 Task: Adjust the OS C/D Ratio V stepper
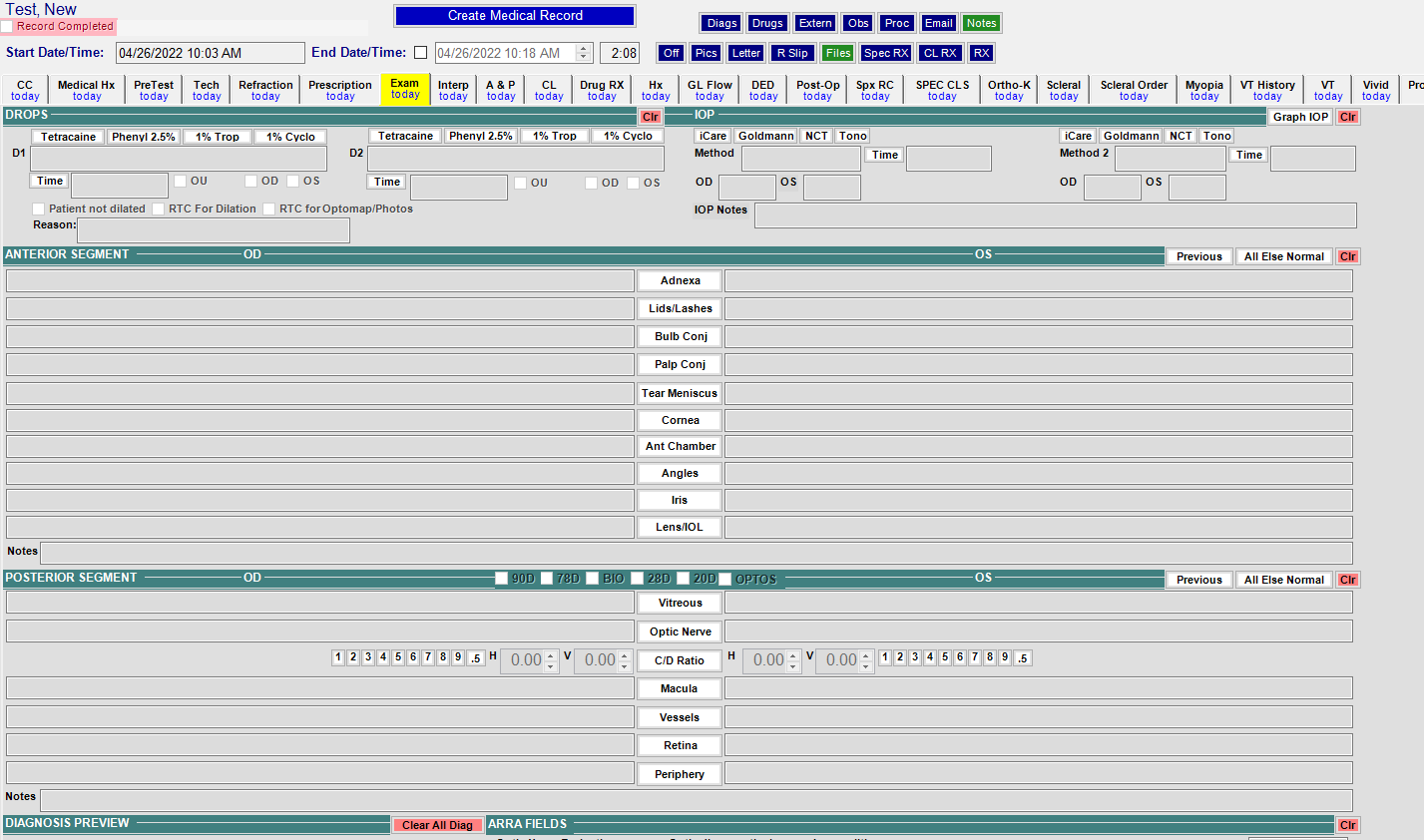(x=866, y=660)
